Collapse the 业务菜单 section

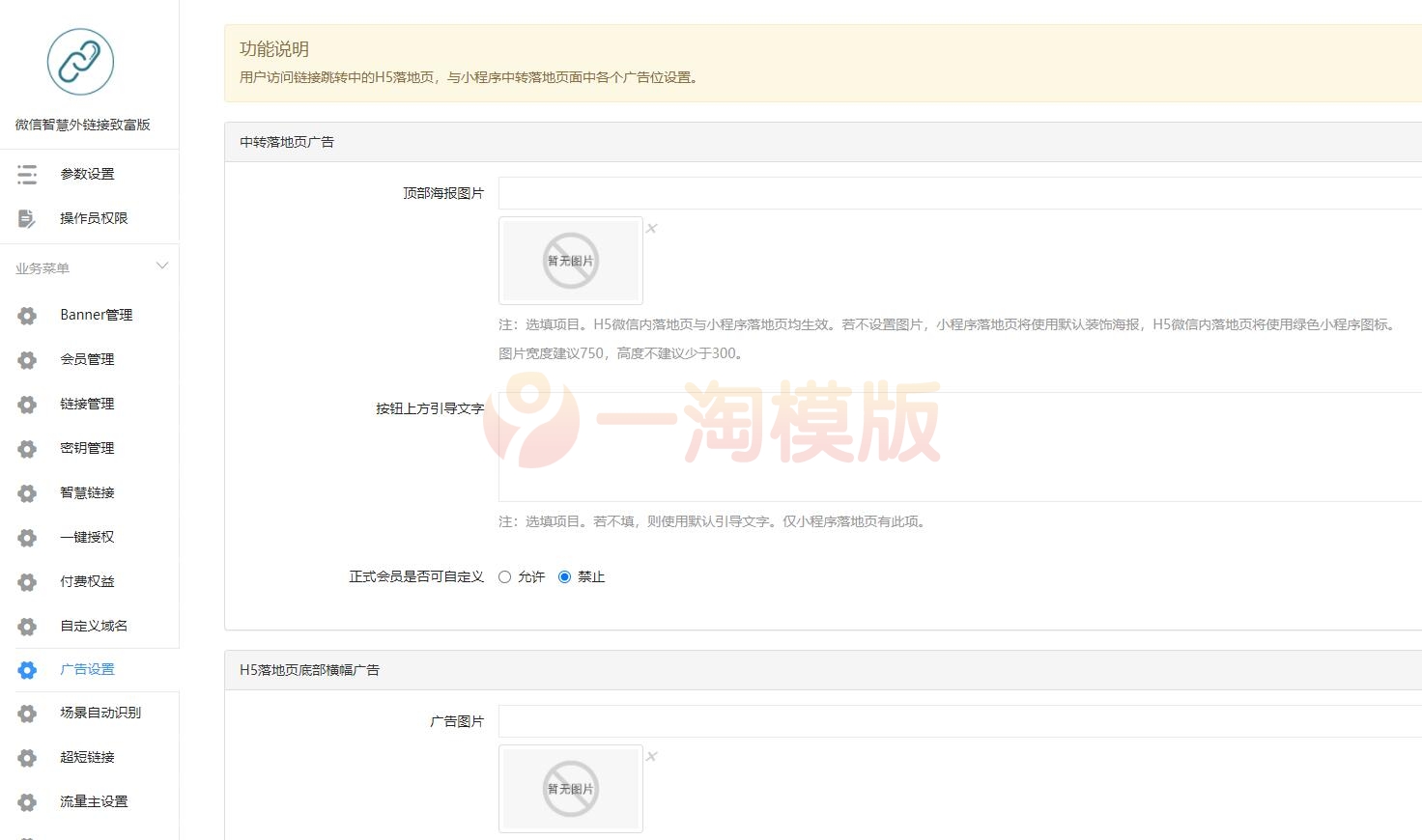(162, 266)
